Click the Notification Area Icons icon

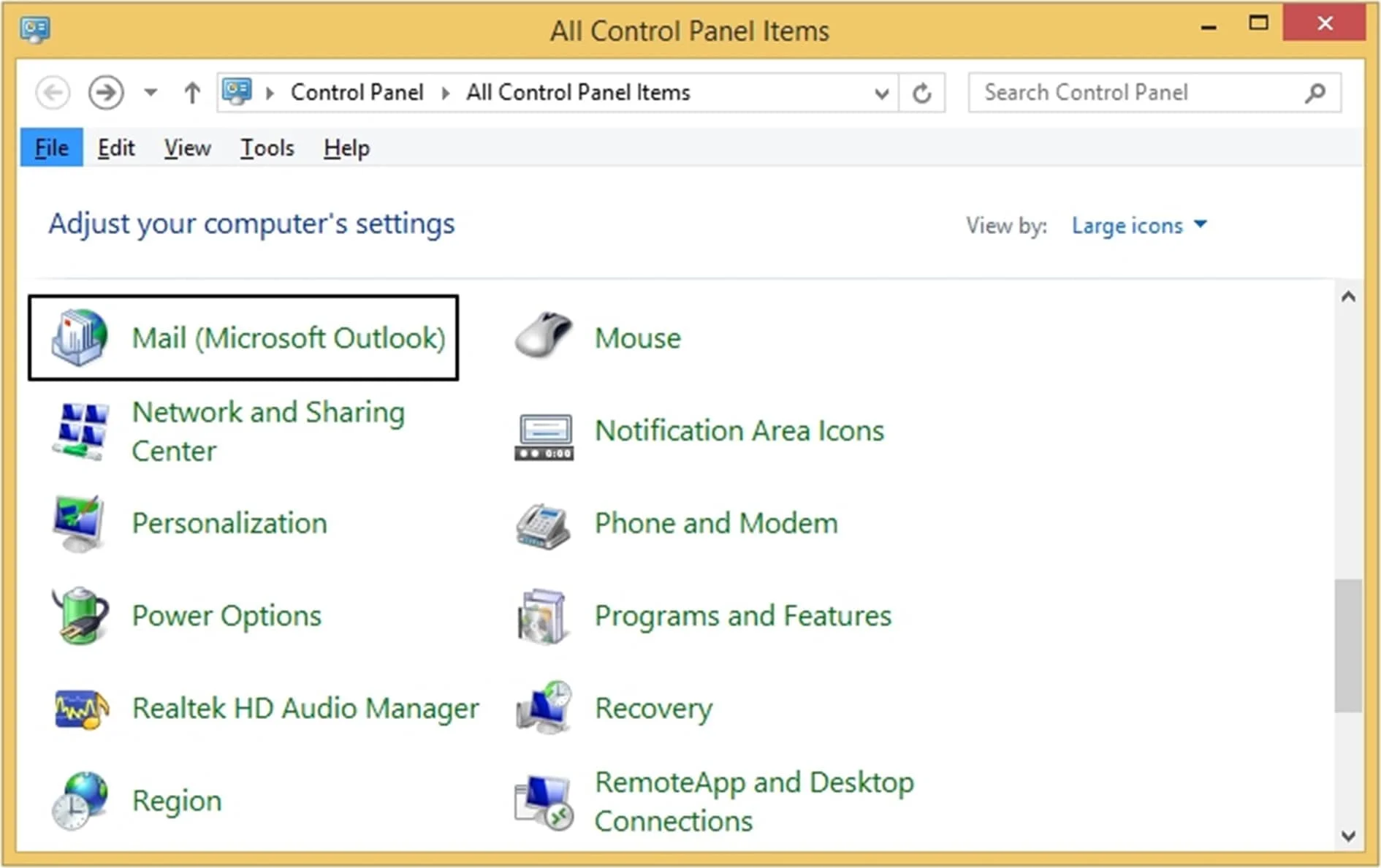tap(544, 437)
